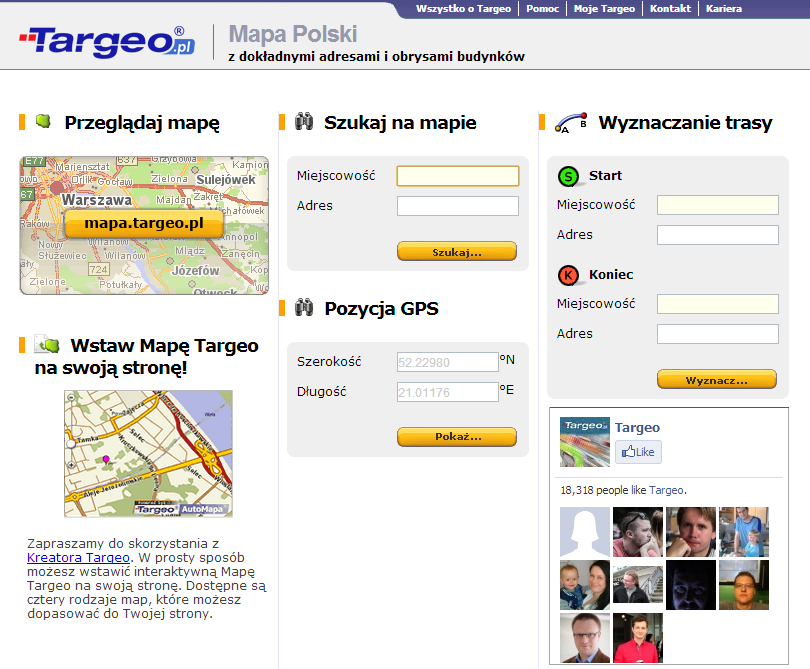Click the Wyznacz... route button
The width and height of the screenshot is (810, 669).
pyautogui.click(x=716, y=380)
